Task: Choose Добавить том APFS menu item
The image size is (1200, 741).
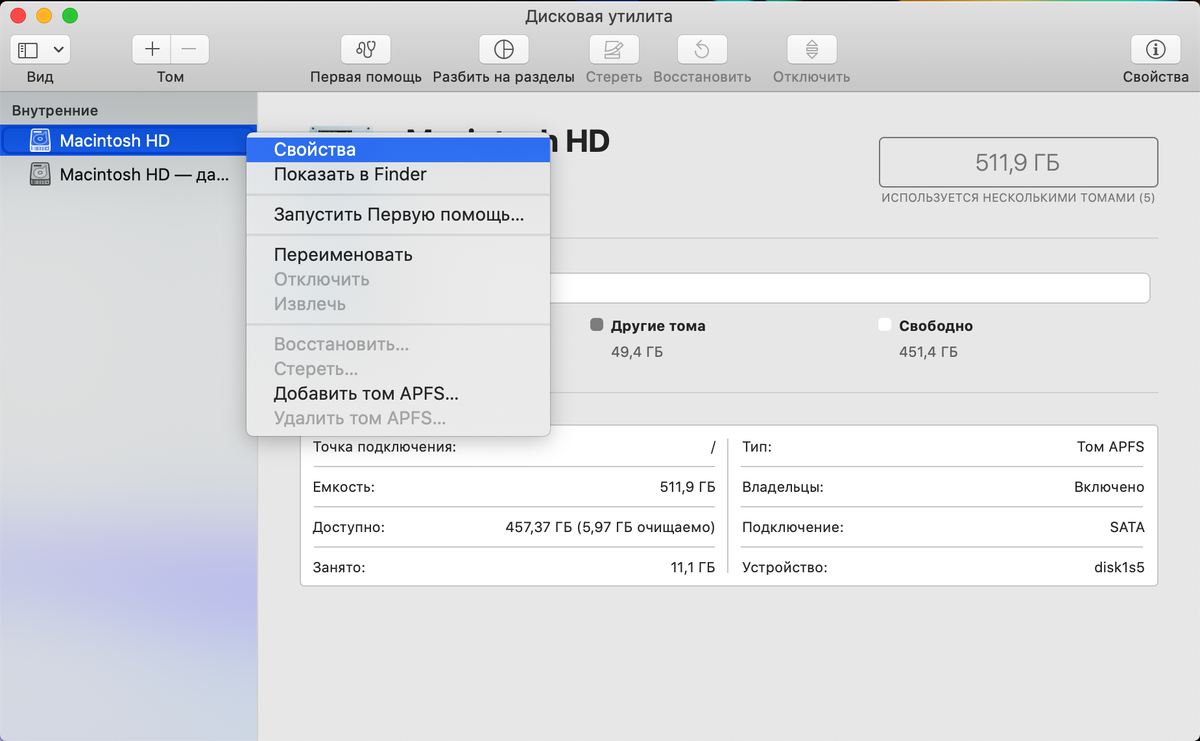Action: 398,394
